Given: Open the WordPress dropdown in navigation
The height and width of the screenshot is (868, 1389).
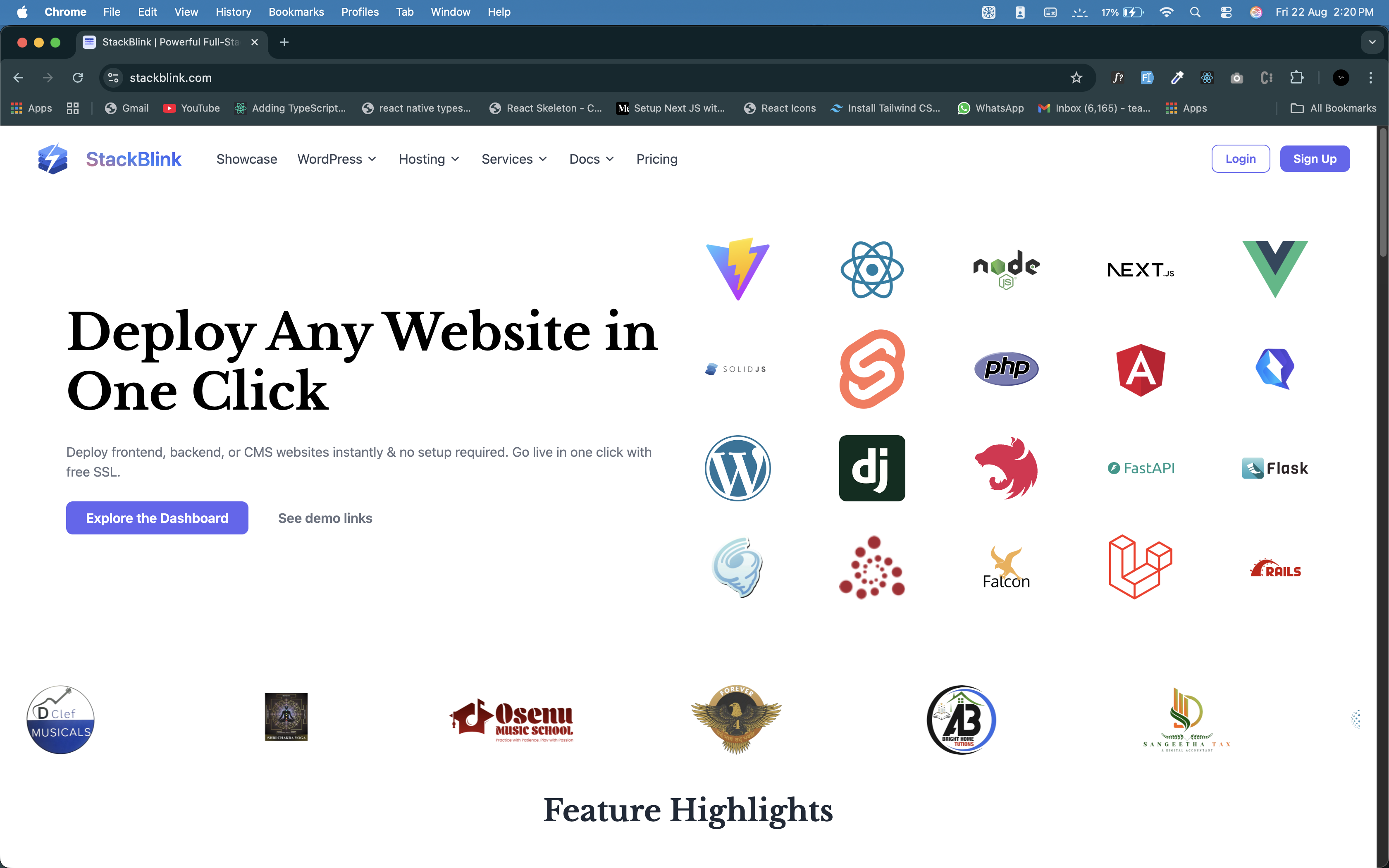Looking at the screenshot, I should tap(337, 159).
